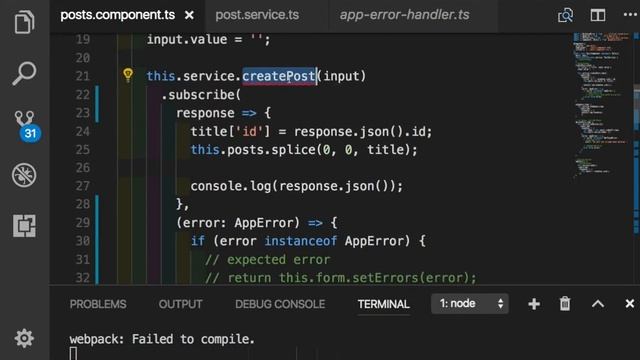Click the line number 26 in the gutter
Image resolution: width=640 pixels, height=360 pixels.
pos(82,168)
